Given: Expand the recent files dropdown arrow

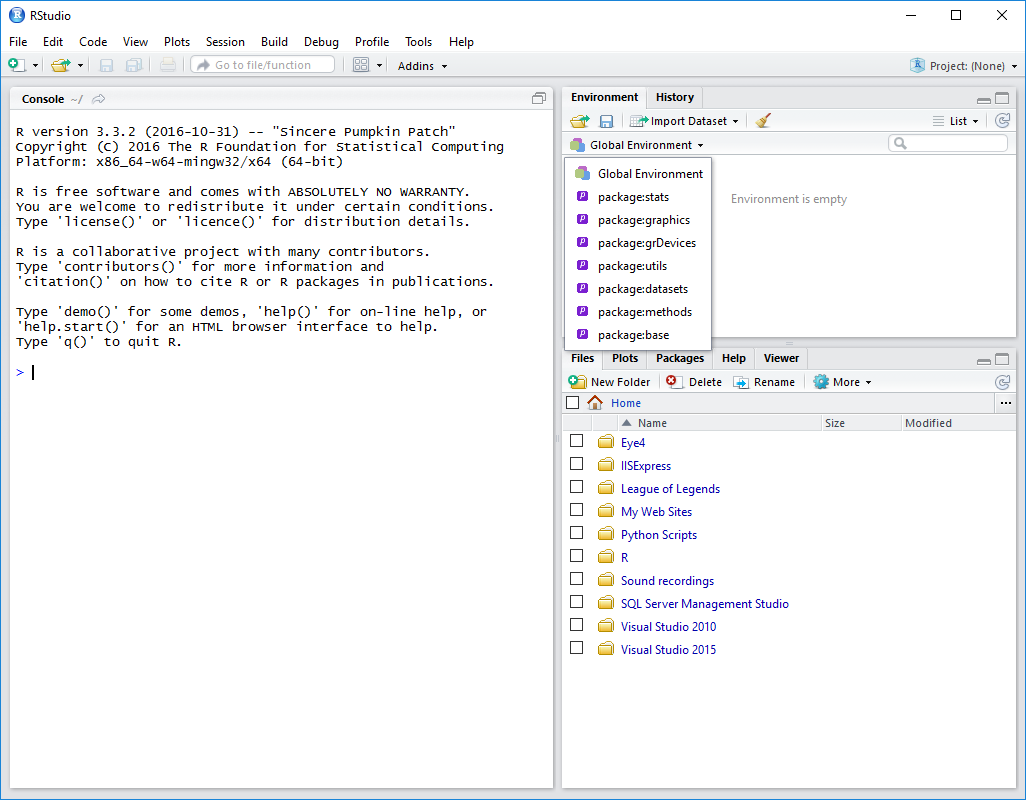Looking at the screenshot, I should [x=80, y=65].
